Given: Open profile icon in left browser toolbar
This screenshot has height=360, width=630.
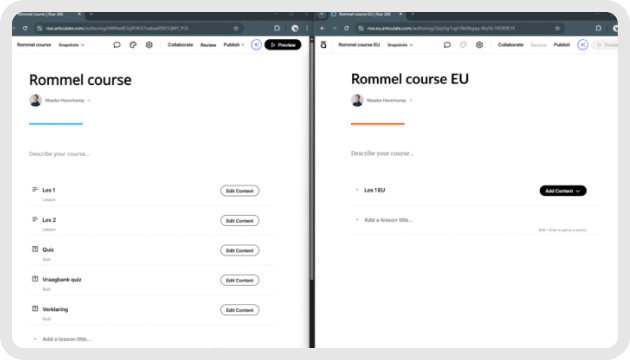Looking at the screenshot, I should (x=295, y=28).
